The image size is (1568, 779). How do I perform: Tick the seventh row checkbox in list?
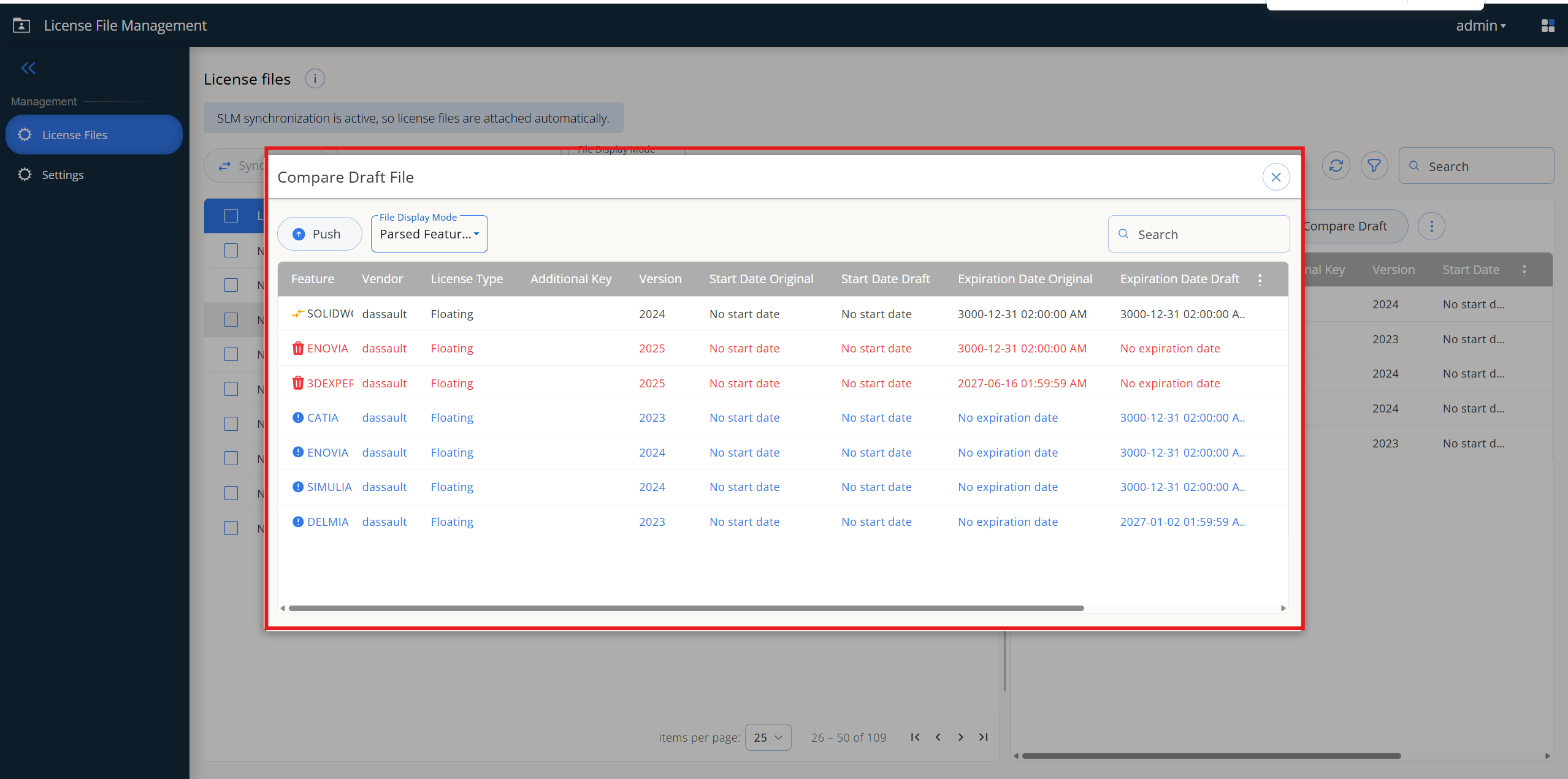click(x=231, y=458)
